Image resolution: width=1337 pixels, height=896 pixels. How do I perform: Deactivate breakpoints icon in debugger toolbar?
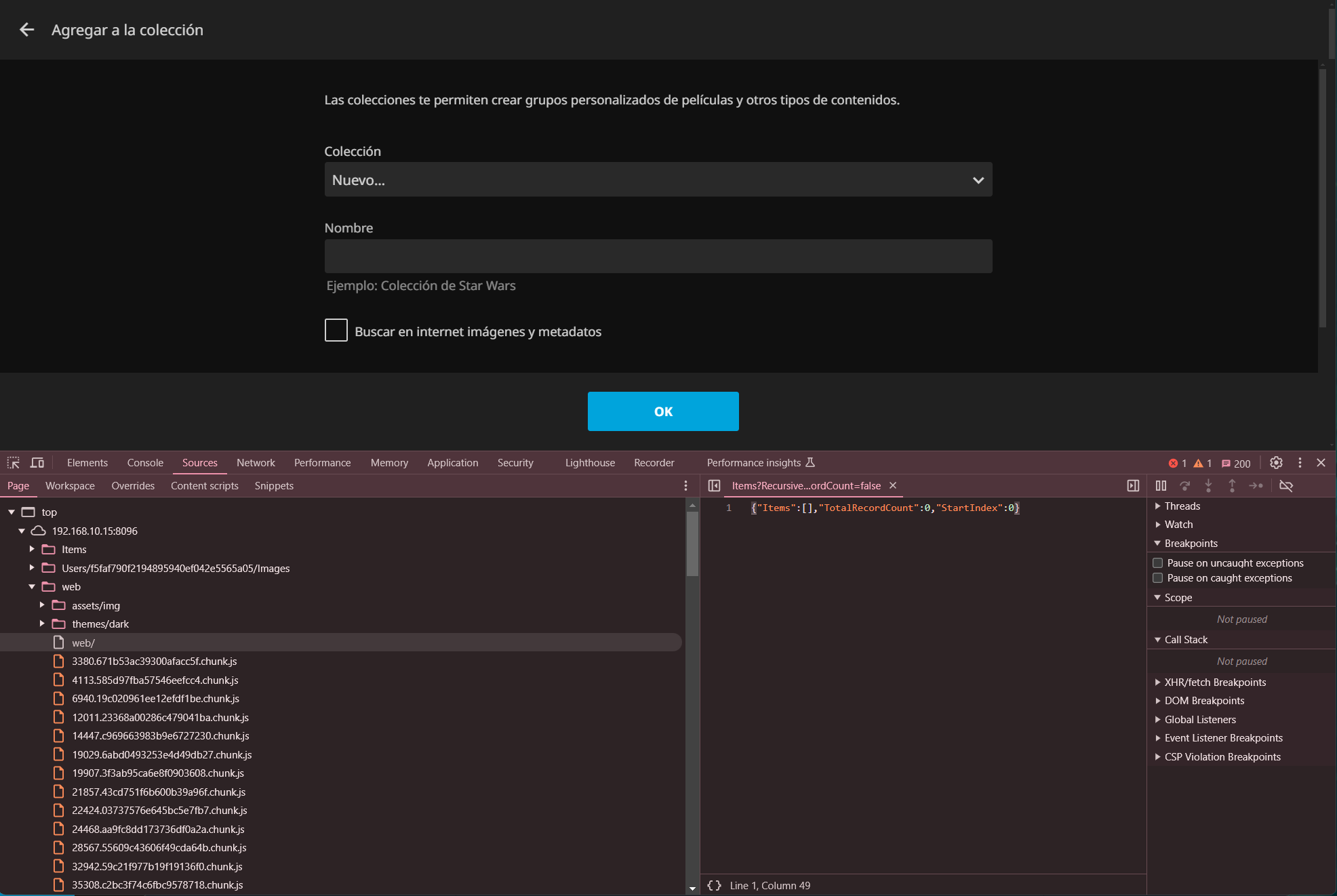(x=1285, y=486)
